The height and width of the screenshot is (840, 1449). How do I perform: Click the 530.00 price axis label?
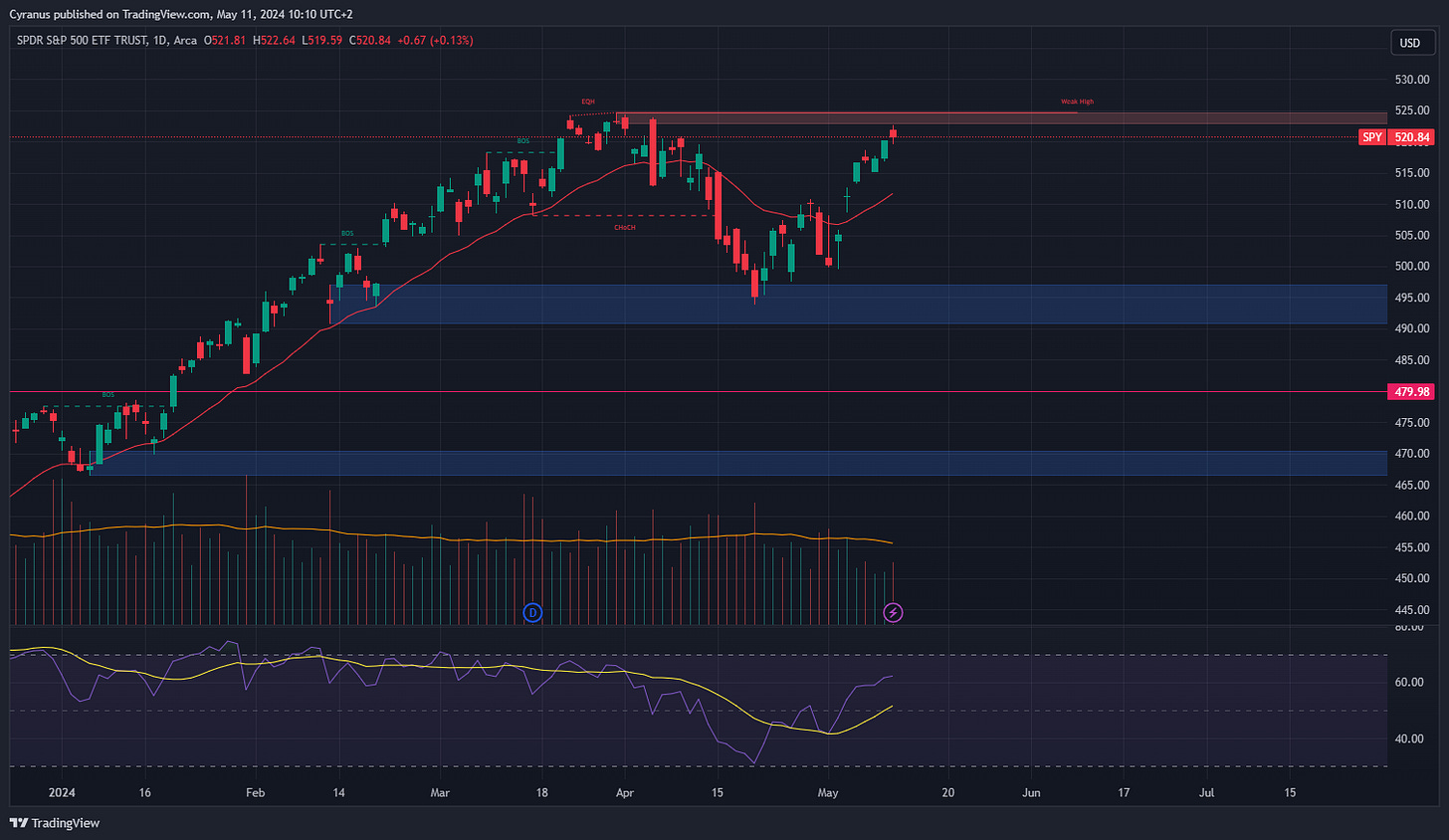click(1412, 80)
